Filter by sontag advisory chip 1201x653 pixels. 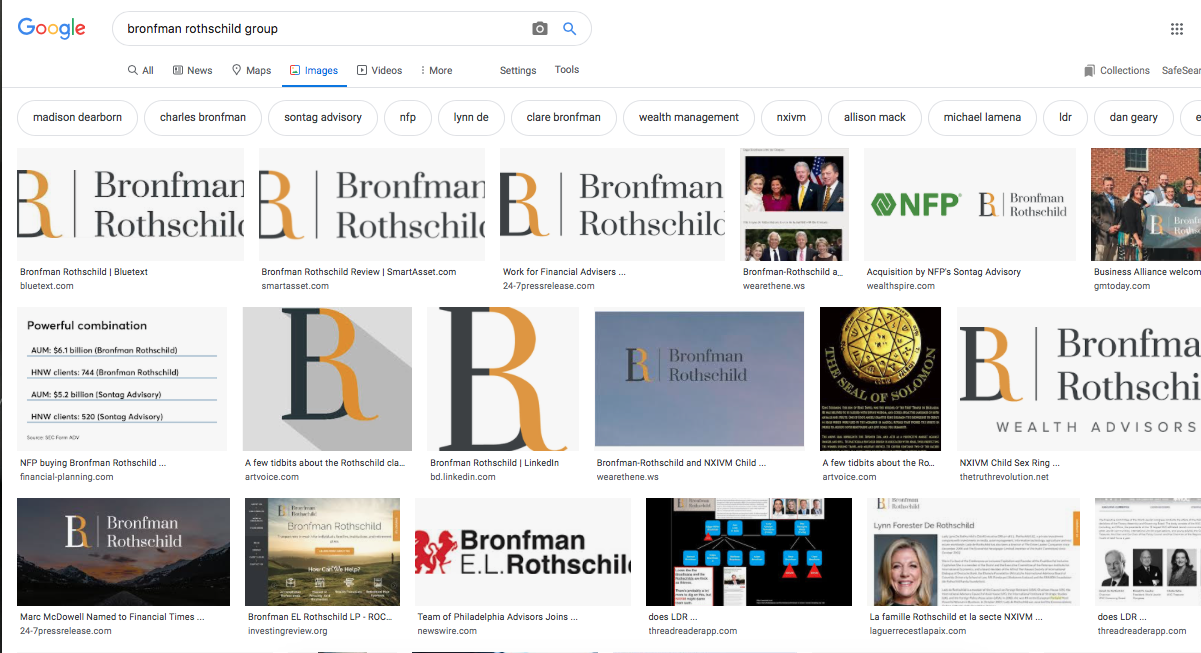[323, 117]
